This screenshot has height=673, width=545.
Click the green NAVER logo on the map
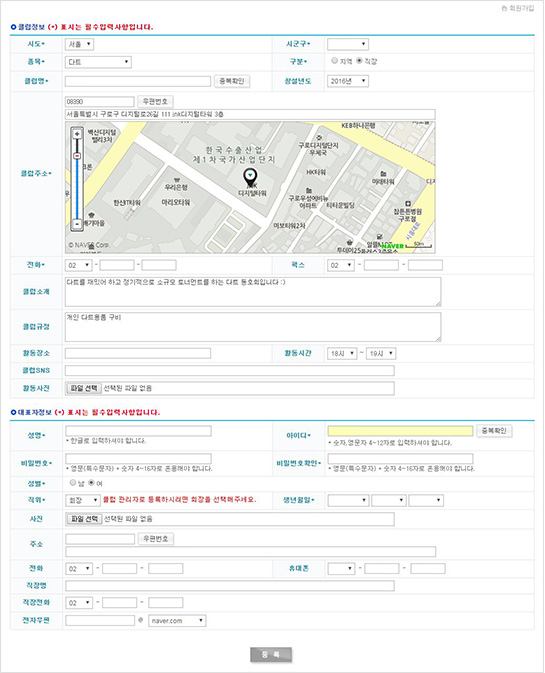tap(393, 246)
